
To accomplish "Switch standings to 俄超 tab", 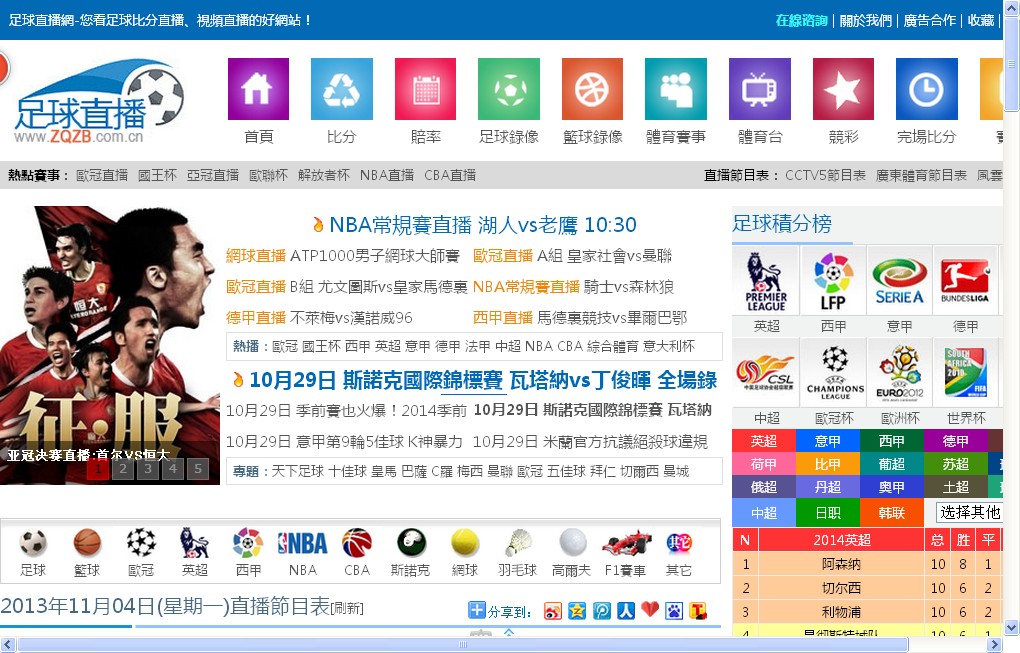I will coord(764,486).
